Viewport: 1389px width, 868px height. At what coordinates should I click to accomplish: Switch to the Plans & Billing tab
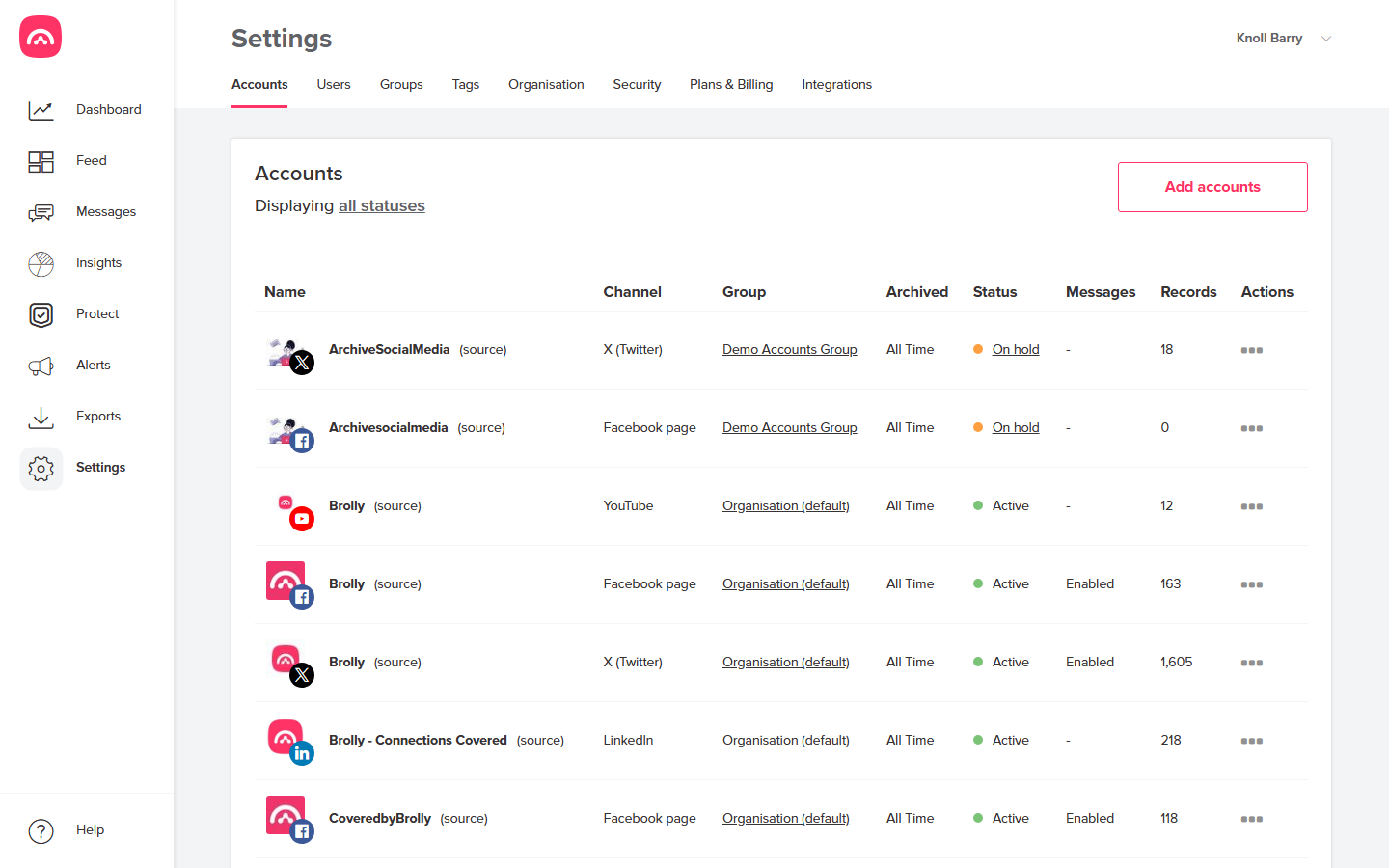tap(731, 85)
